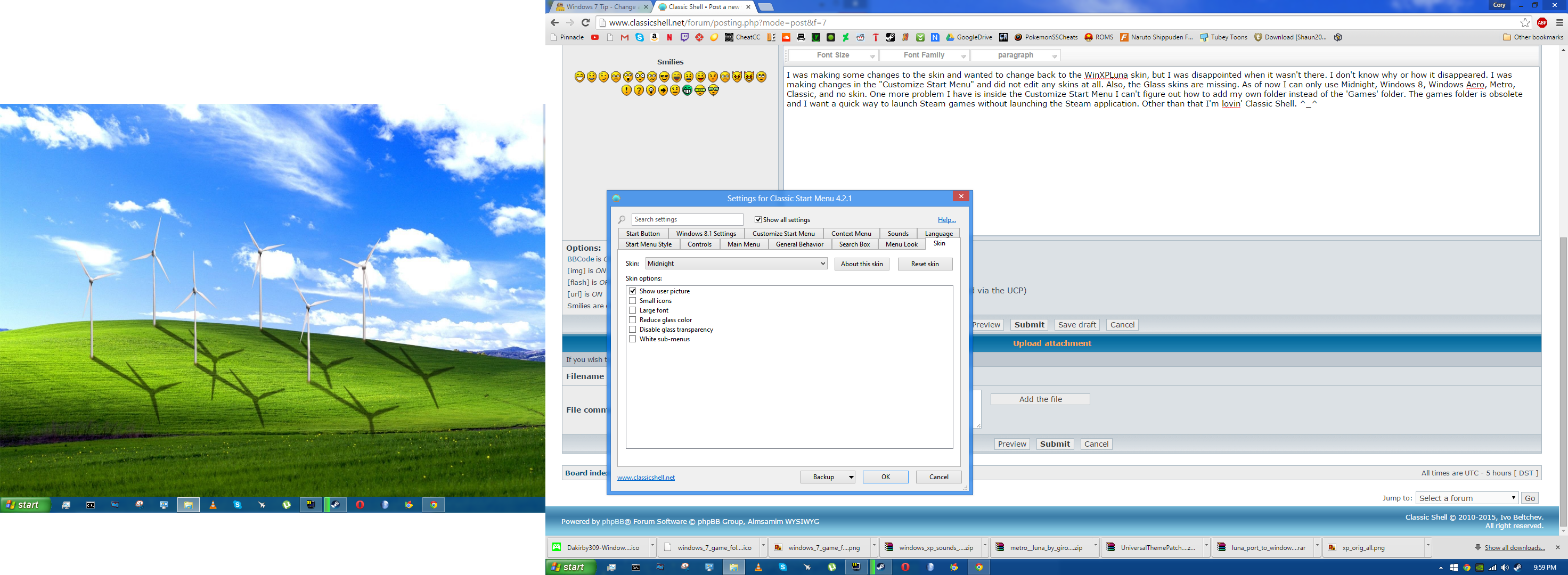This screenshot has width=1568, height=575.
Task: Click the Reset skin button
Action: click(x=924, y=264)
